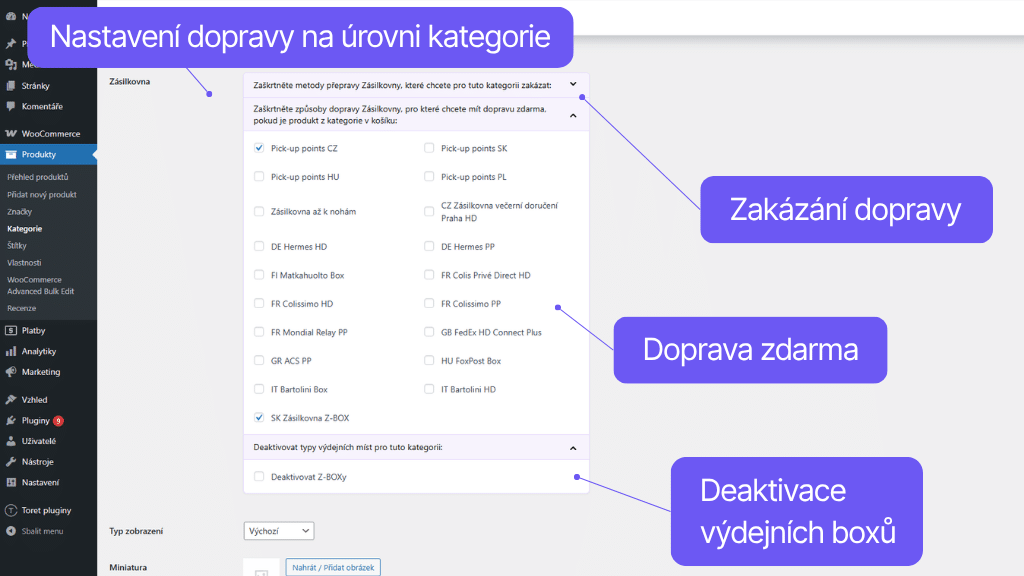
Task: Open Přidat nový produkt link
Action: 42,194
